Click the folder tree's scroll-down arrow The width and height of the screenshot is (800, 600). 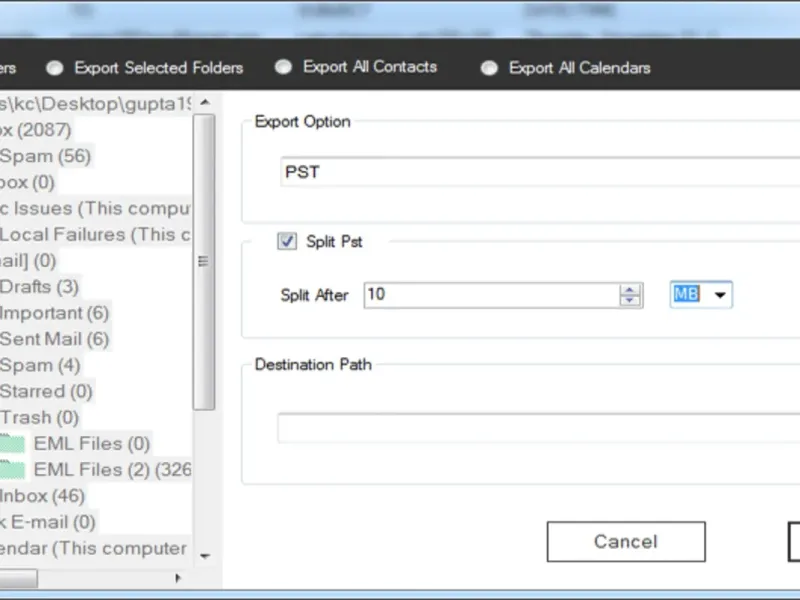point(204,556)
